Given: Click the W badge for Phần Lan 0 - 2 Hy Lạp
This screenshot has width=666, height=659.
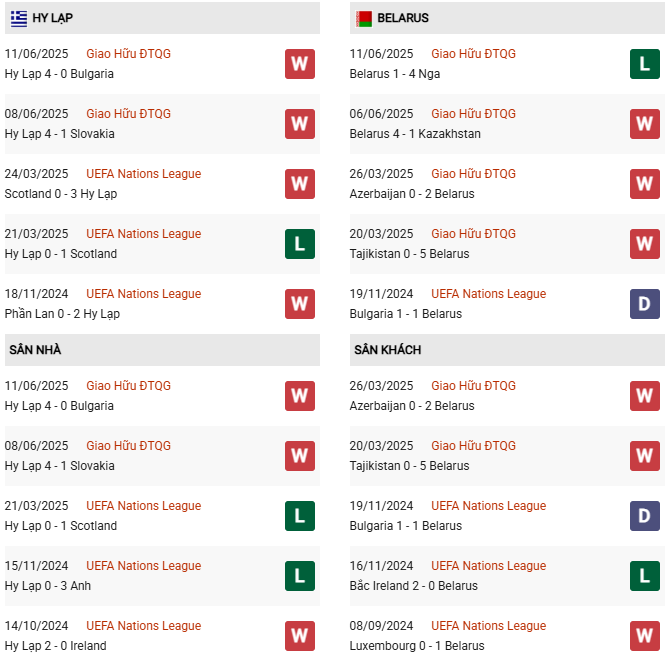Looking at the screenshot, I should point(299,304).
